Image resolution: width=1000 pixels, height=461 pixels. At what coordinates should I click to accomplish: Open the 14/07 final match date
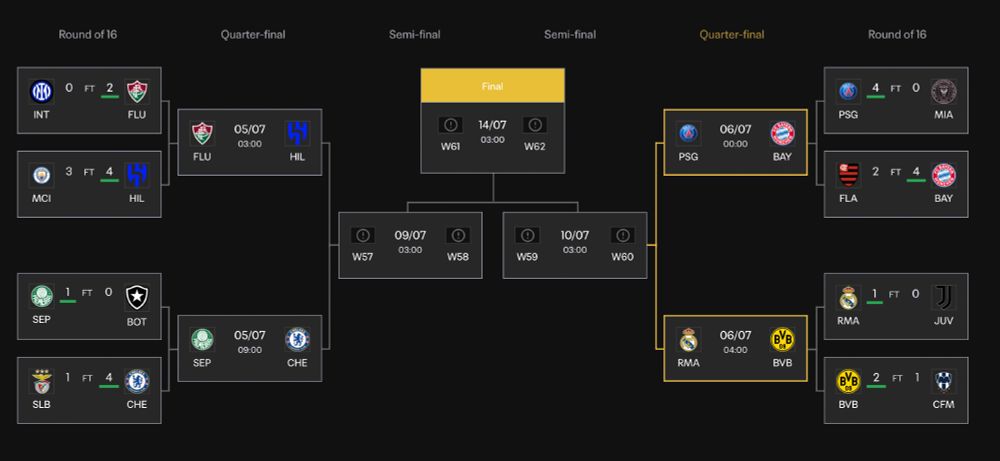(492, 125)
